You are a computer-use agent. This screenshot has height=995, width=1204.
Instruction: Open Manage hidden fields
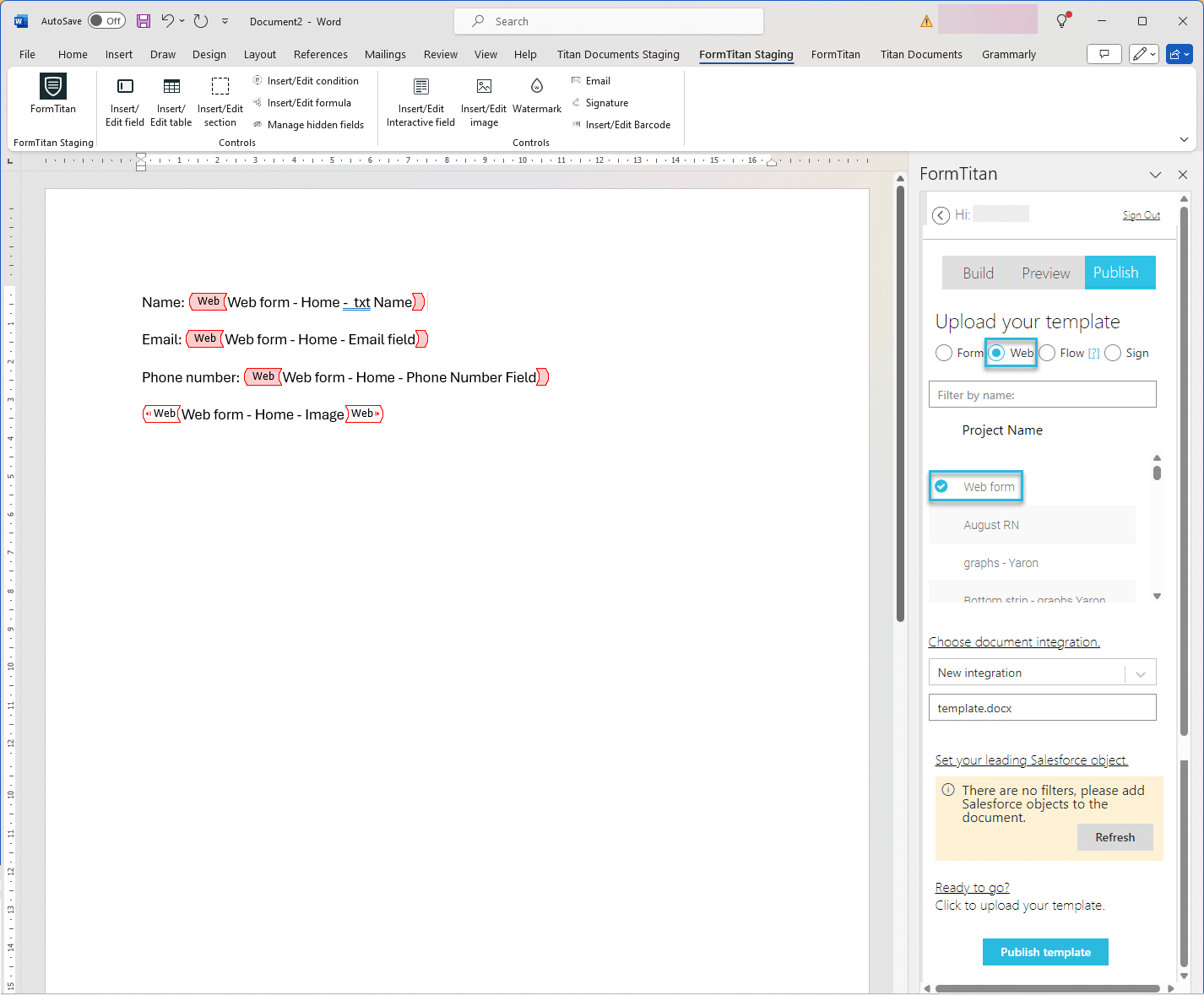tap(309, 125)
